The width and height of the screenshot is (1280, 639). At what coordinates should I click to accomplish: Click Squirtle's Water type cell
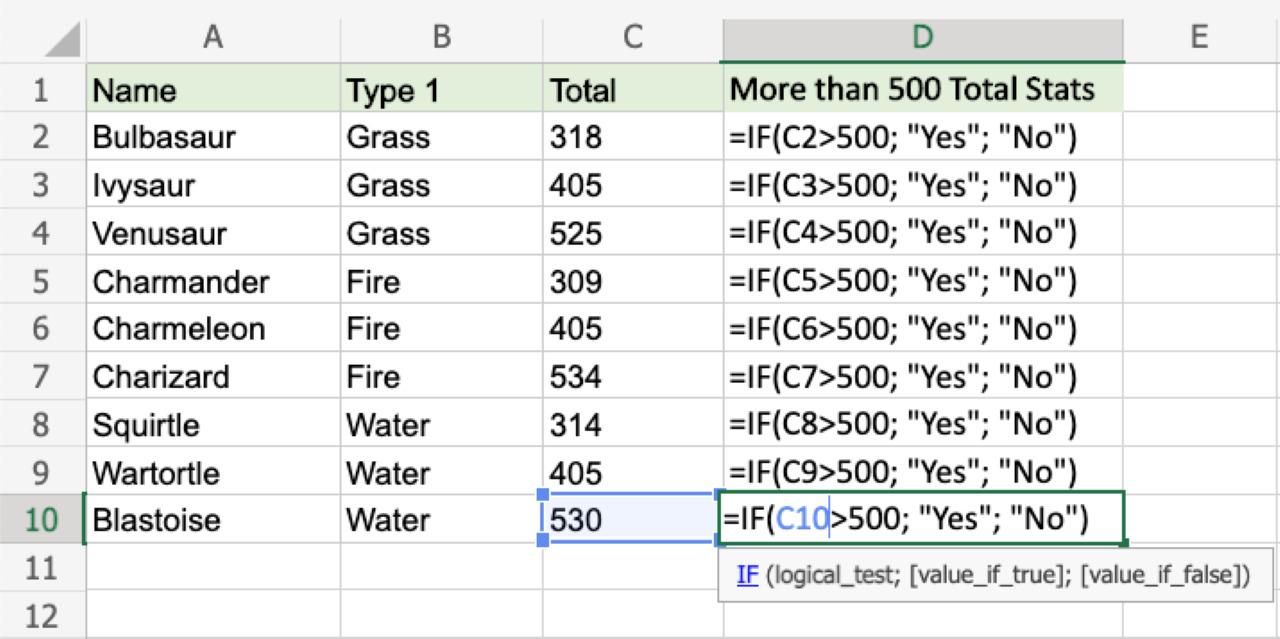click(388, 425)
